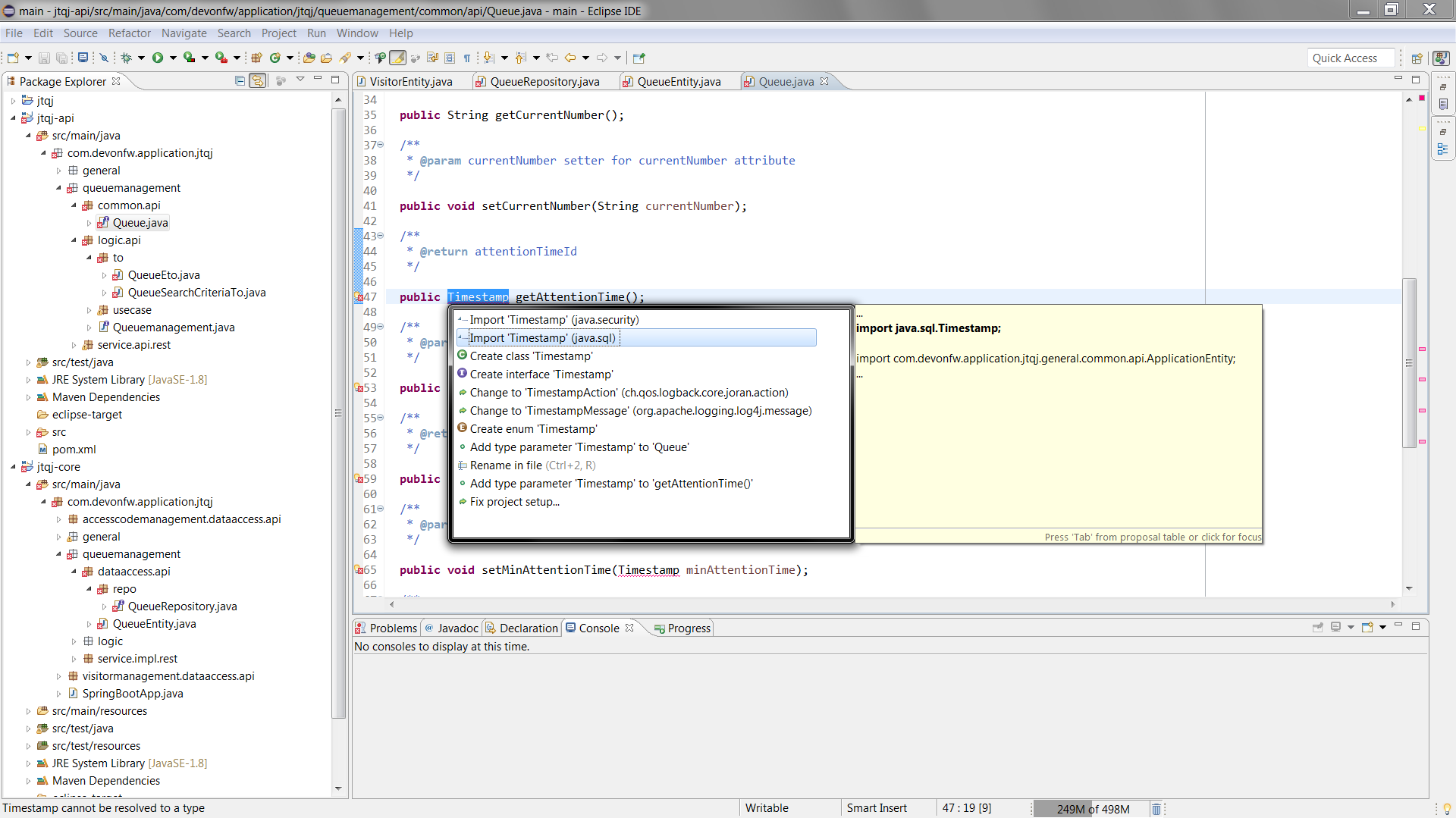Select Import 'Timestamp' (java.sql) quick fix

coord(542,338)
